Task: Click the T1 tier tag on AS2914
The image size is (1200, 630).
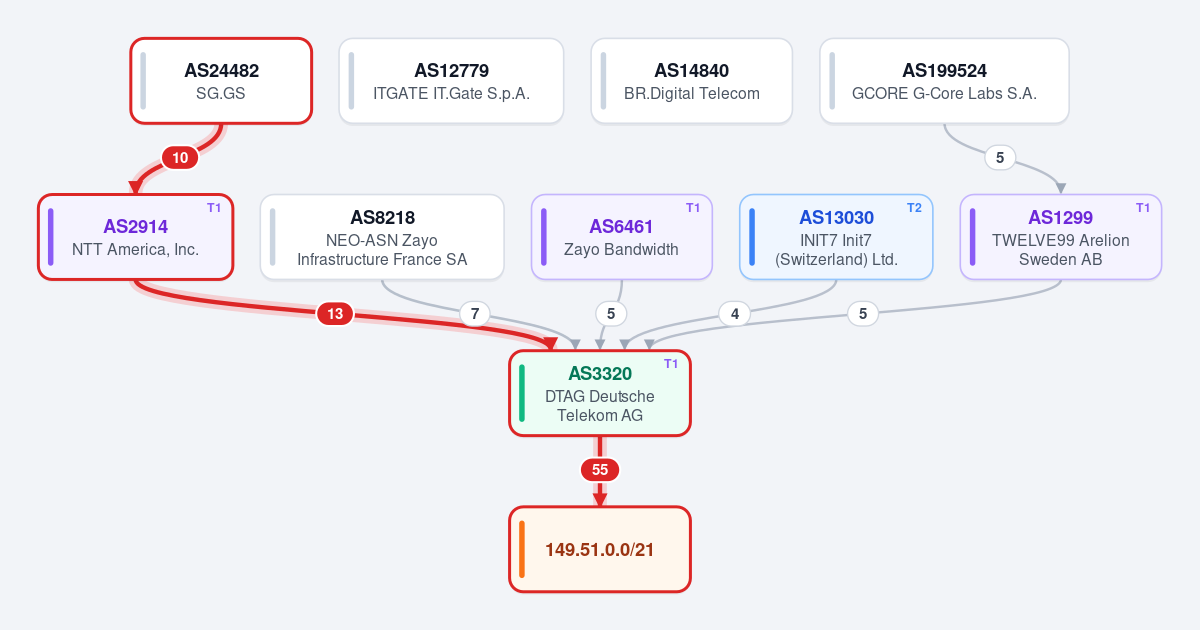Action: point(214,207)
